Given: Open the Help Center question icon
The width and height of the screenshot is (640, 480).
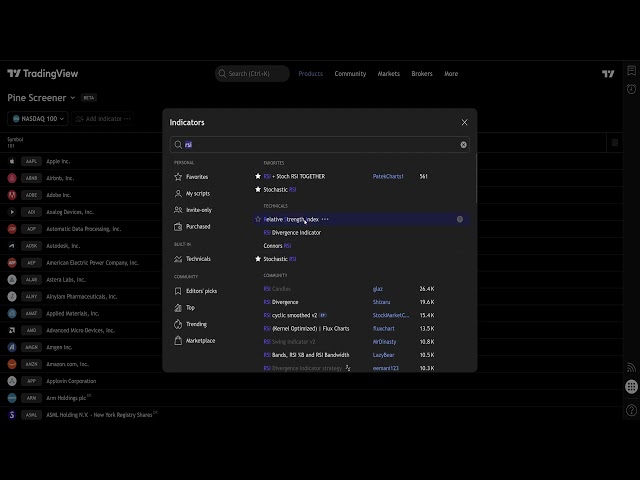Looking at the screenshot, I should (x=631, y=410).
